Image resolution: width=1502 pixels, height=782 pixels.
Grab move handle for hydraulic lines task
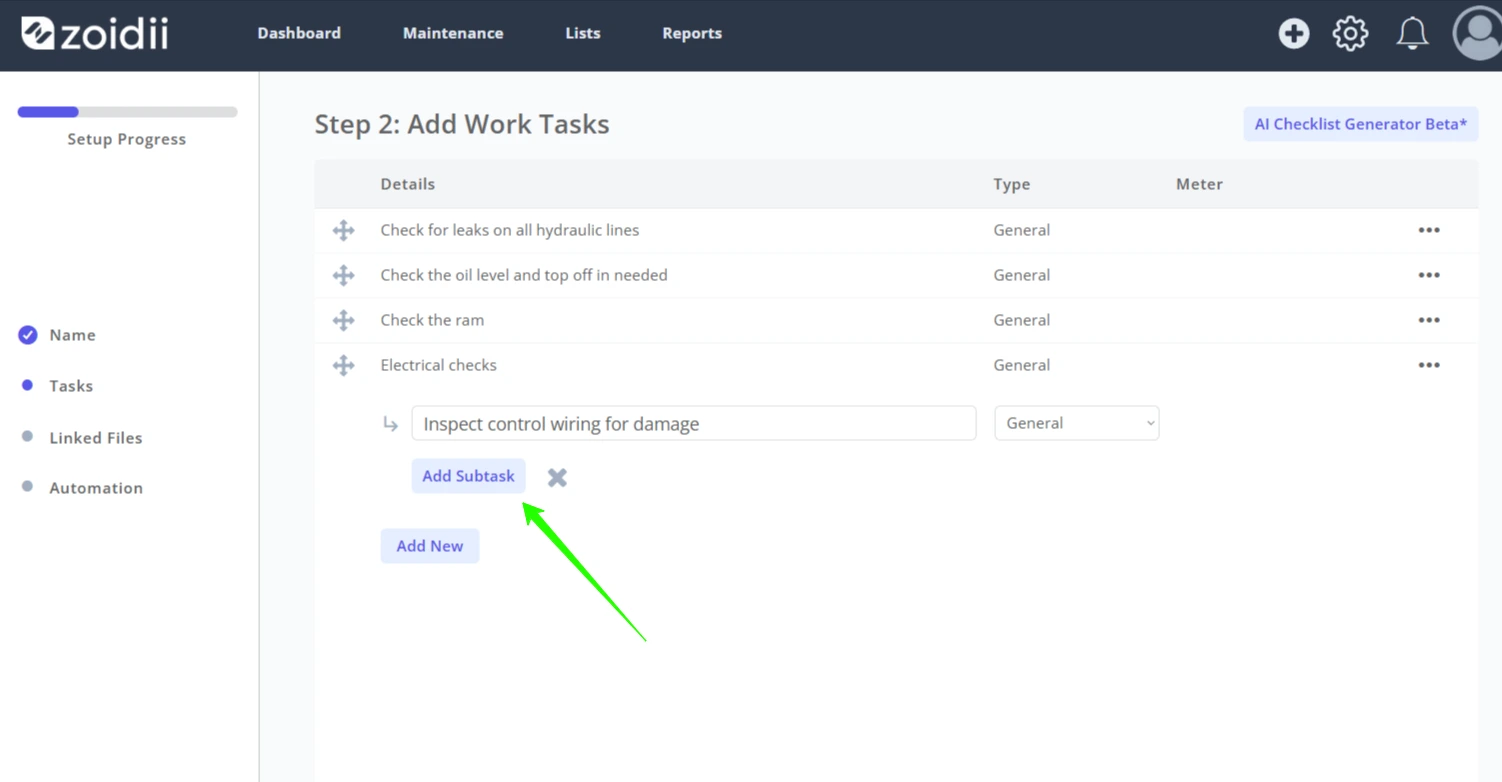[343, 230]
